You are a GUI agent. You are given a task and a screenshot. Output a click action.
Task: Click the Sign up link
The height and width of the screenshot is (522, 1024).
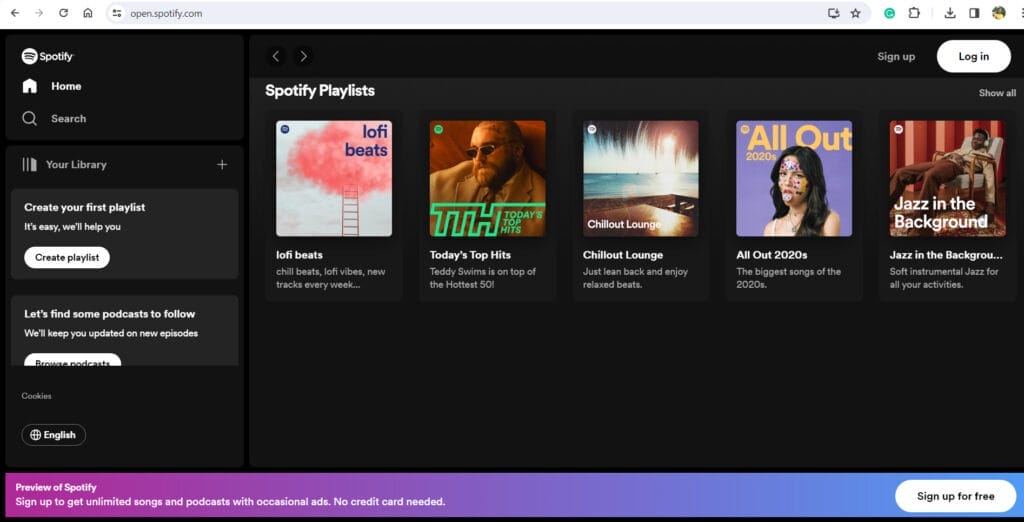click(x=896, y=56)
